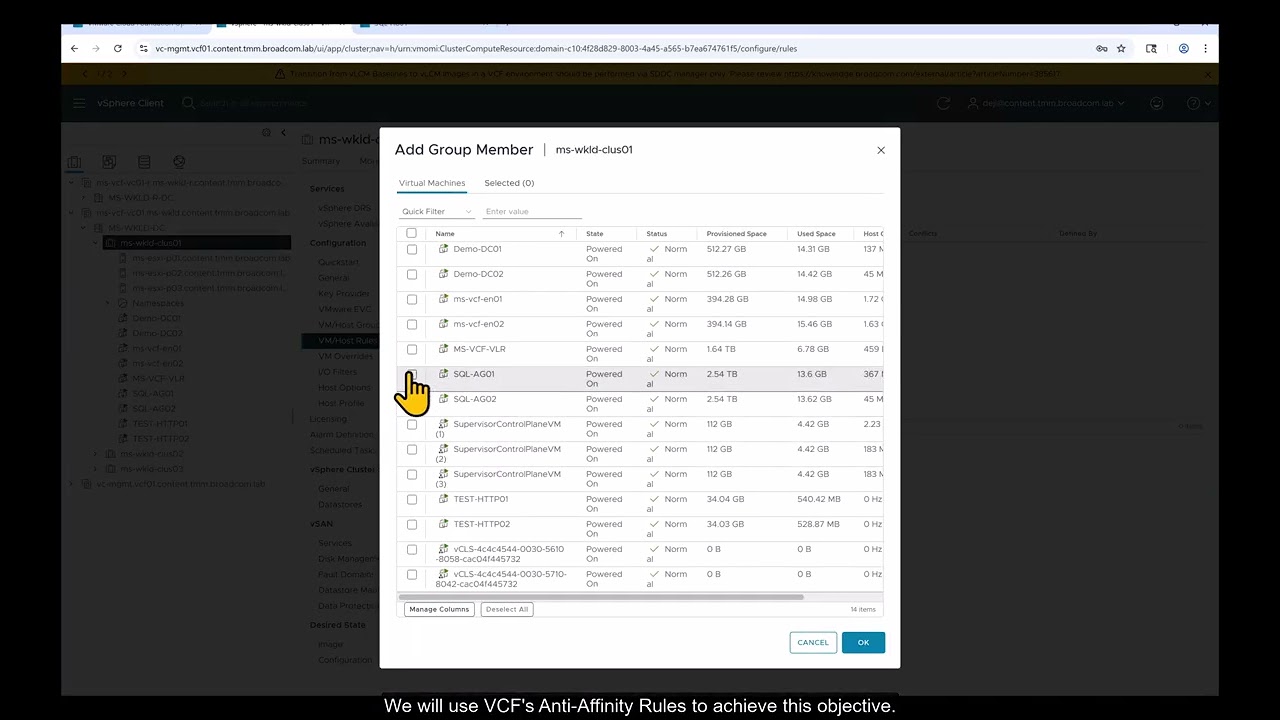
Task: Check the SupervisorControlPlaneVM (2) row checkbox
Action: [x=412, y=449]
